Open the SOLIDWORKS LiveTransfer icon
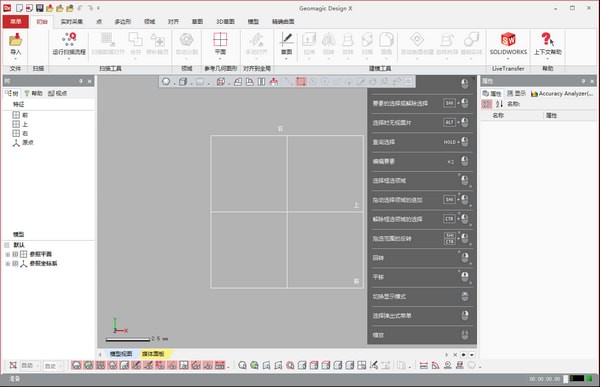Screen dimensions: 600x387 [x=508, y=39]
